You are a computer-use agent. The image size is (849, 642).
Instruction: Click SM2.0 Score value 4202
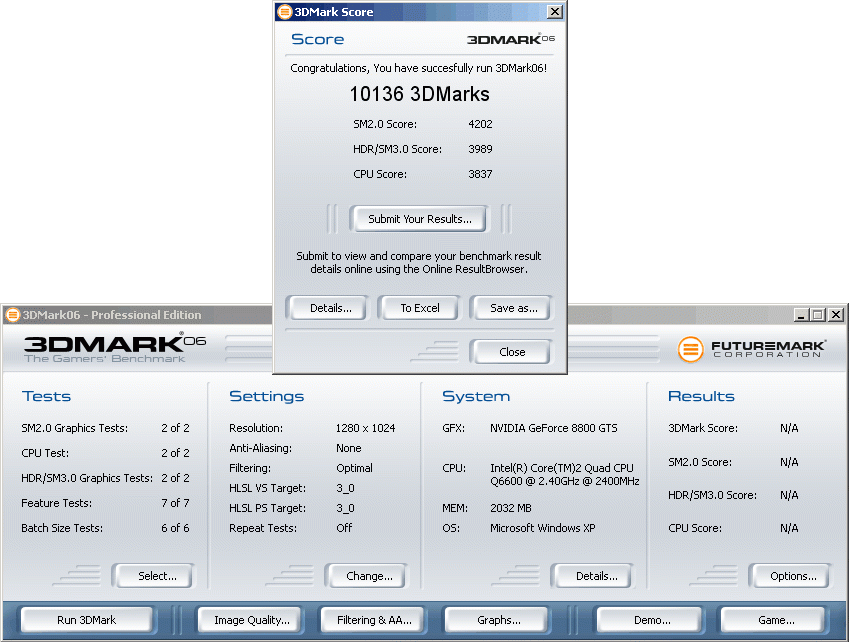click(480, 124)
